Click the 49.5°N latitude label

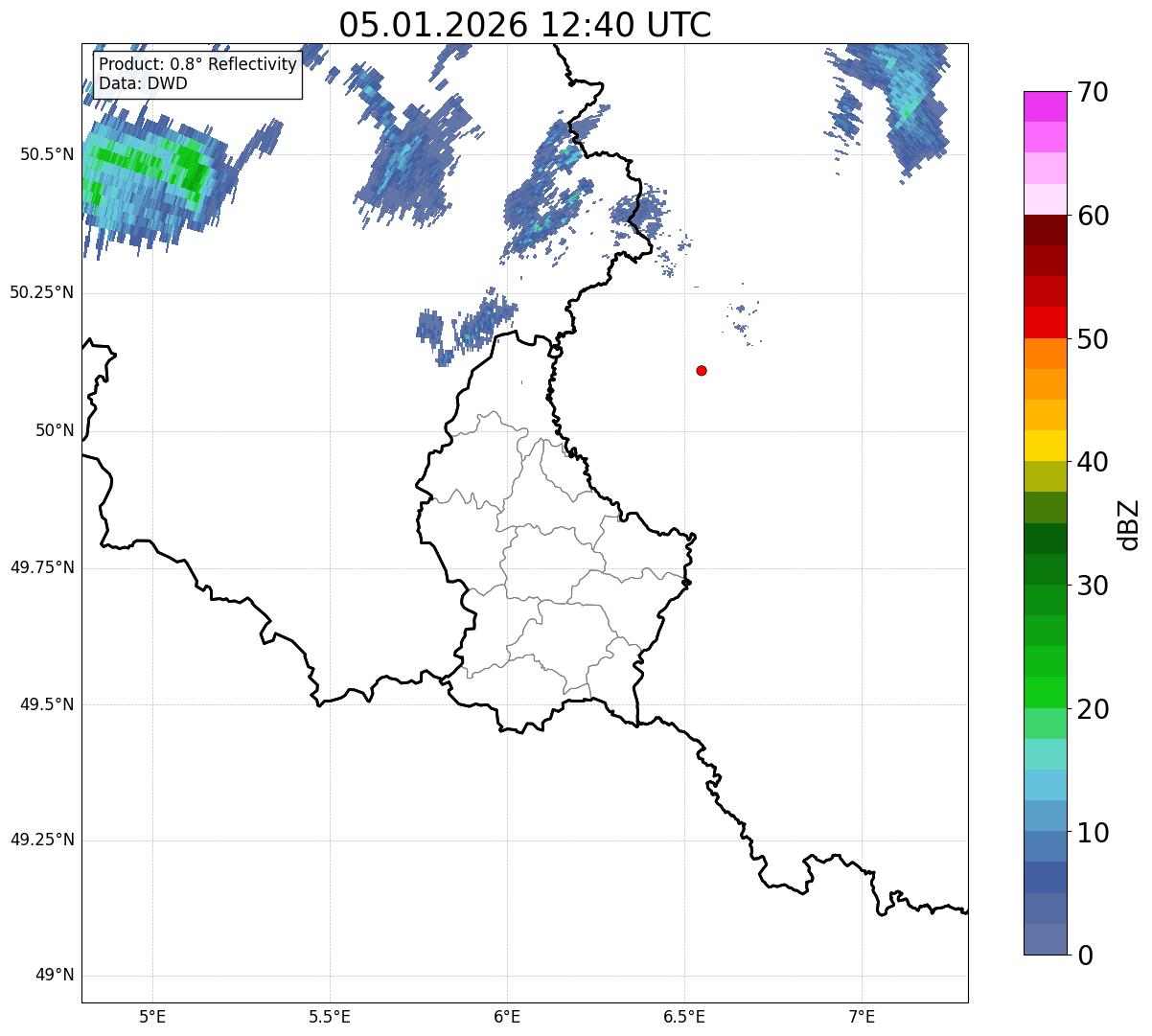coord(47,704)
